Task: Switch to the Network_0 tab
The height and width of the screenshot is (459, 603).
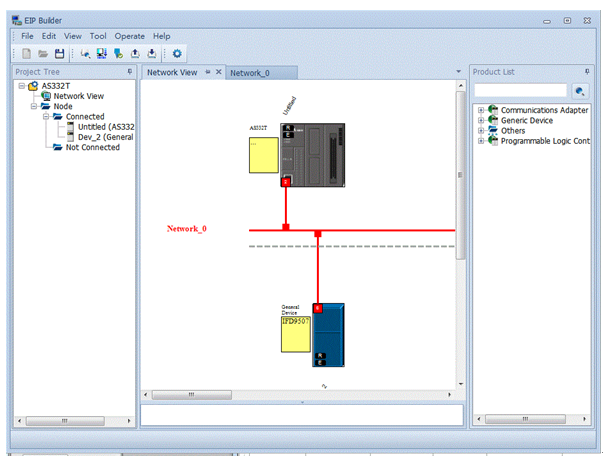Action: point(250,73)
